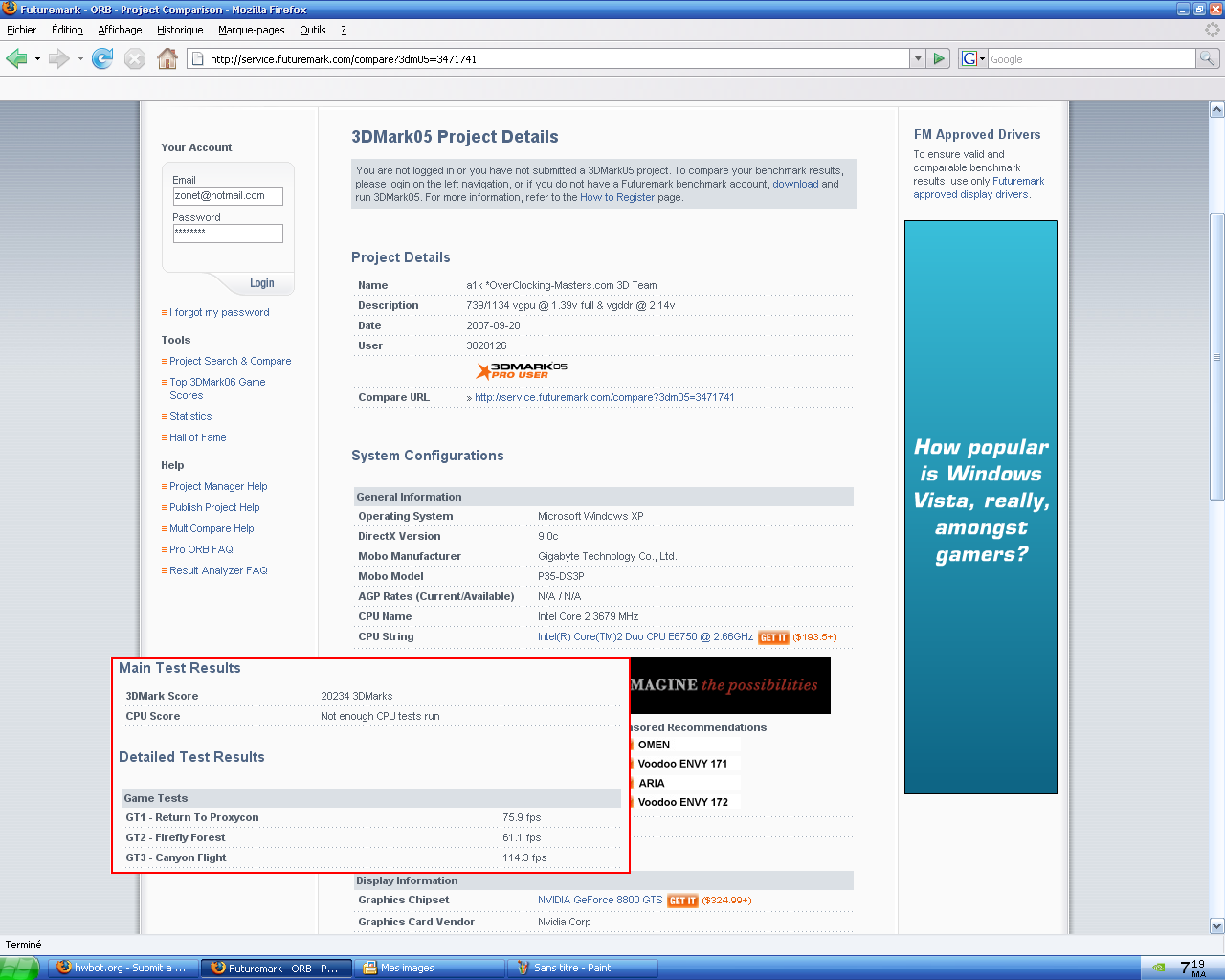Open Top 3DMark06 Game Scores link
1225x980 pixels.
217,389
